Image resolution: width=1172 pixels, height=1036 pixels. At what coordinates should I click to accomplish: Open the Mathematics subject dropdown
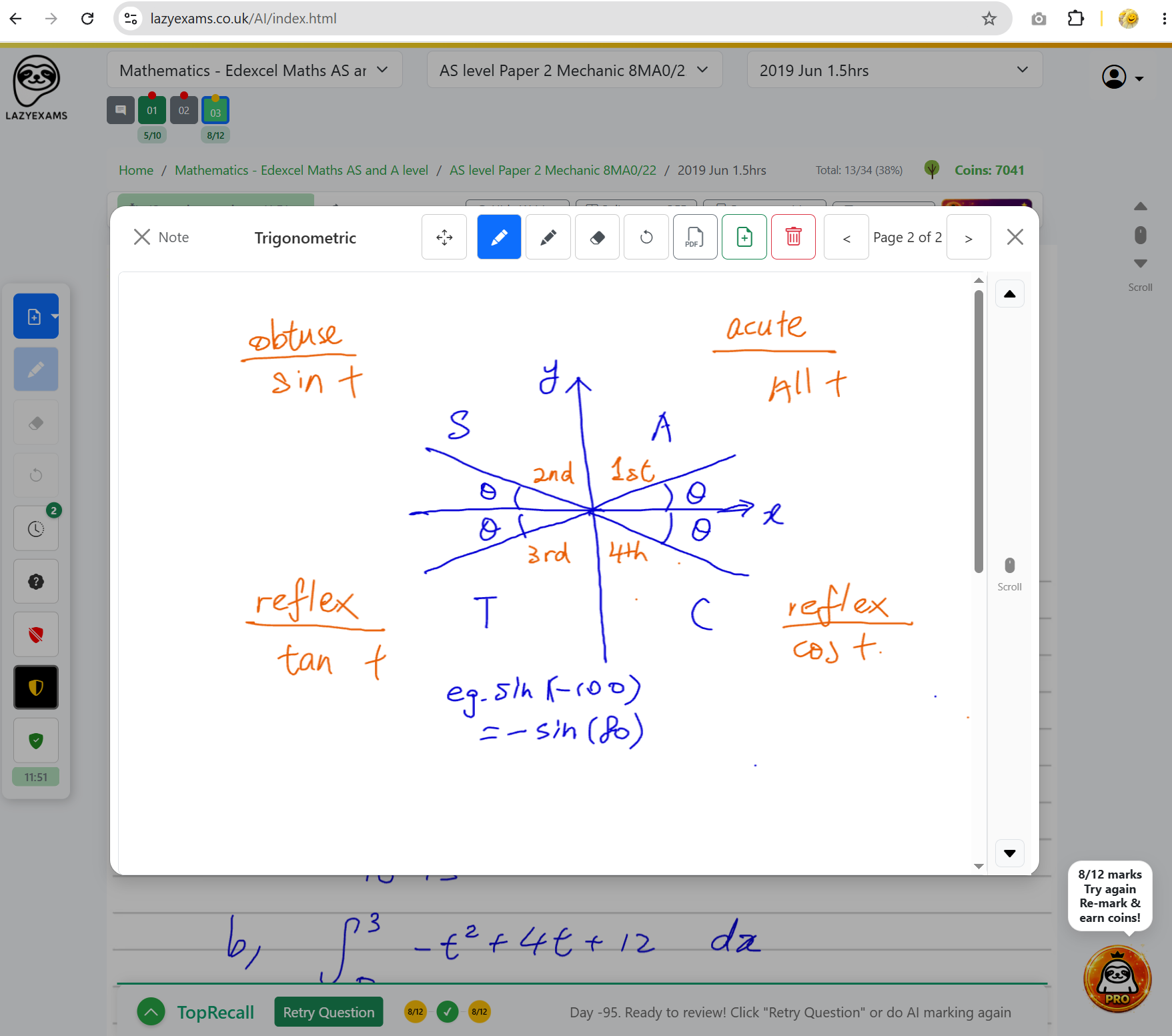pyautogui.click(x=254, y=70)
